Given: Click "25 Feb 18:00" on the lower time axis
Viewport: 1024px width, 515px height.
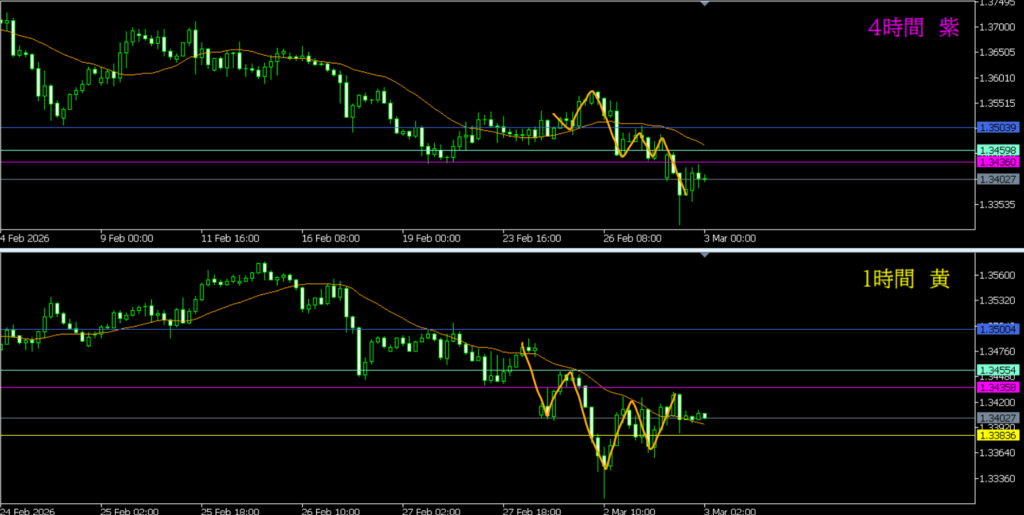Looking at the screenshot, I should [229, 507].
